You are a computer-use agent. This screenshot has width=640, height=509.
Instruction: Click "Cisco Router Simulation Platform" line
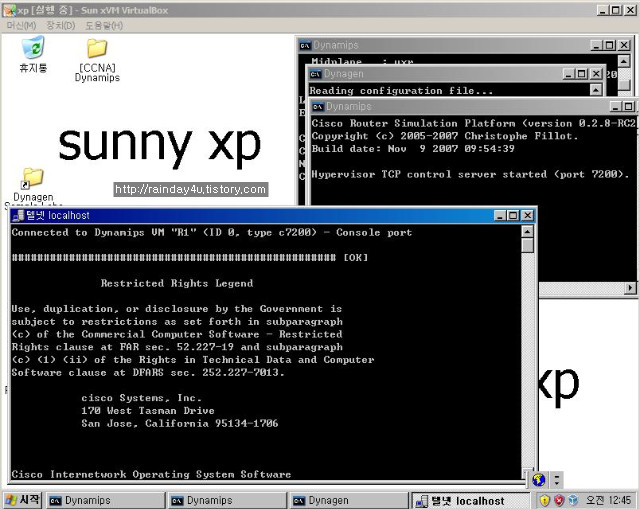tap(473, 123)
